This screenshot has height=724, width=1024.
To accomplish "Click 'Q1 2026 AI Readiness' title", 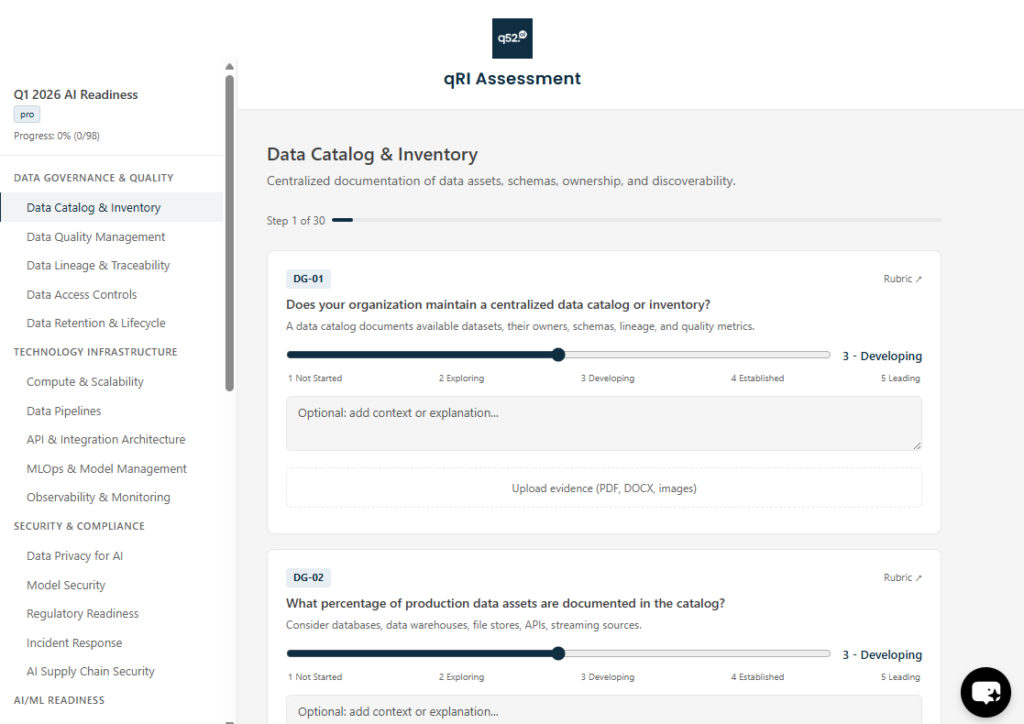I will tap(76, 95).
